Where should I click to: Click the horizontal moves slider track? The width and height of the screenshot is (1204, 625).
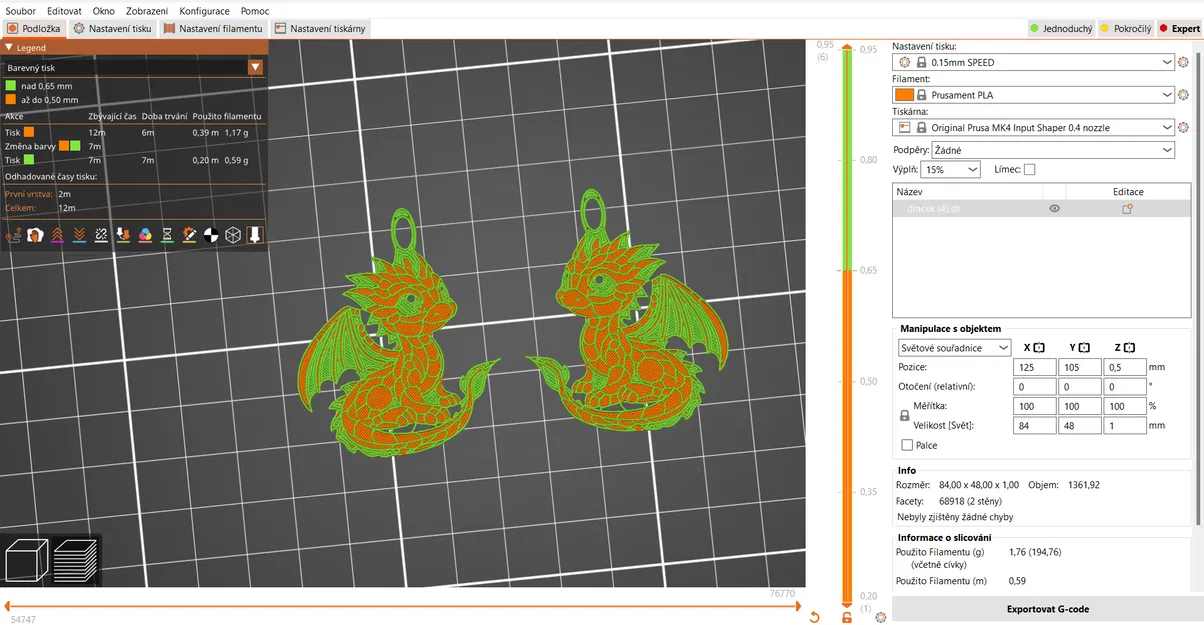pos(400,606)
